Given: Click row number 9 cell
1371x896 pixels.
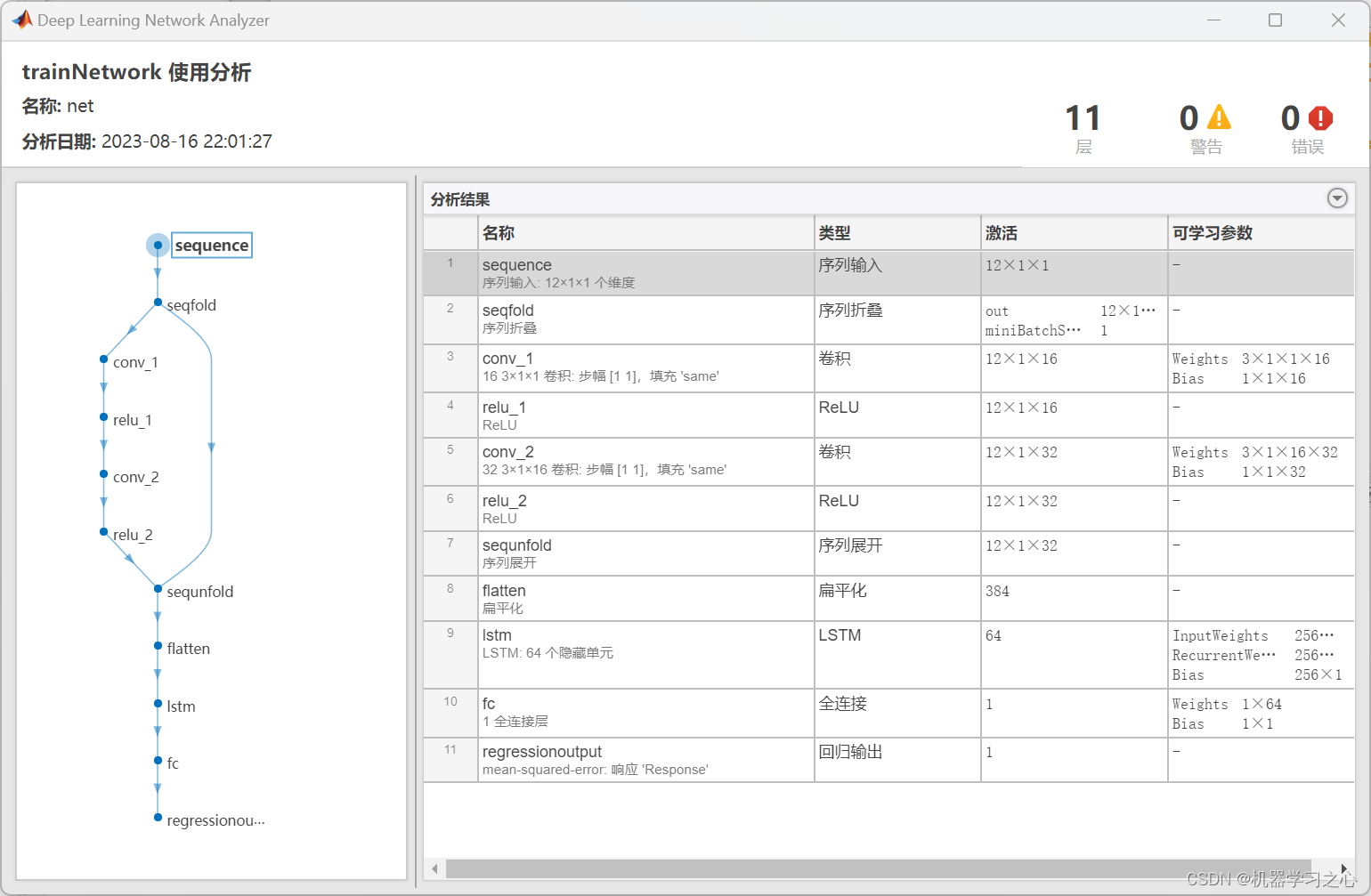Looking at the screenshot, I should click(450, 655).
